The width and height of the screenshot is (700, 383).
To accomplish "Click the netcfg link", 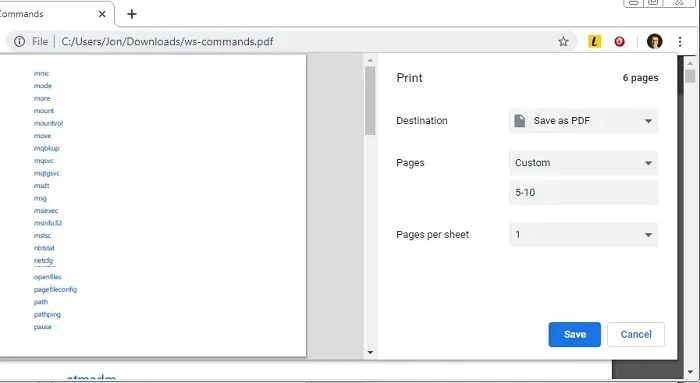I will point(43,261).
